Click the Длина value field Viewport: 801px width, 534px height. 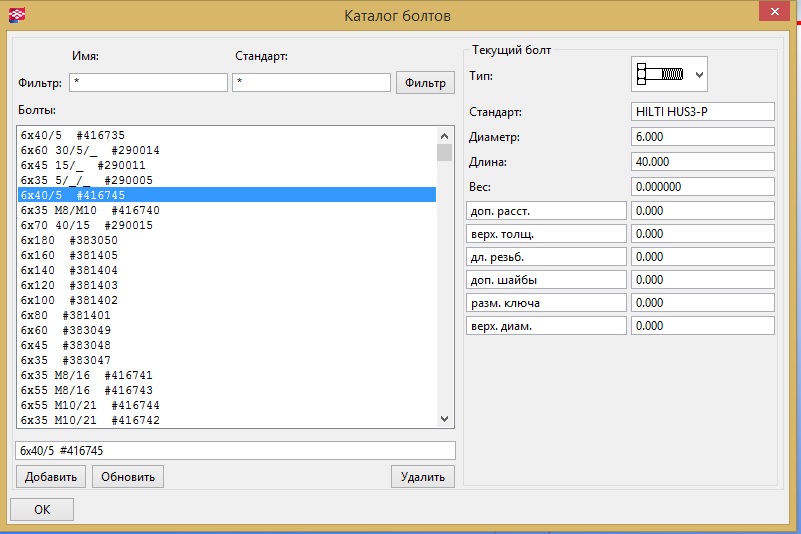point(703,162)
